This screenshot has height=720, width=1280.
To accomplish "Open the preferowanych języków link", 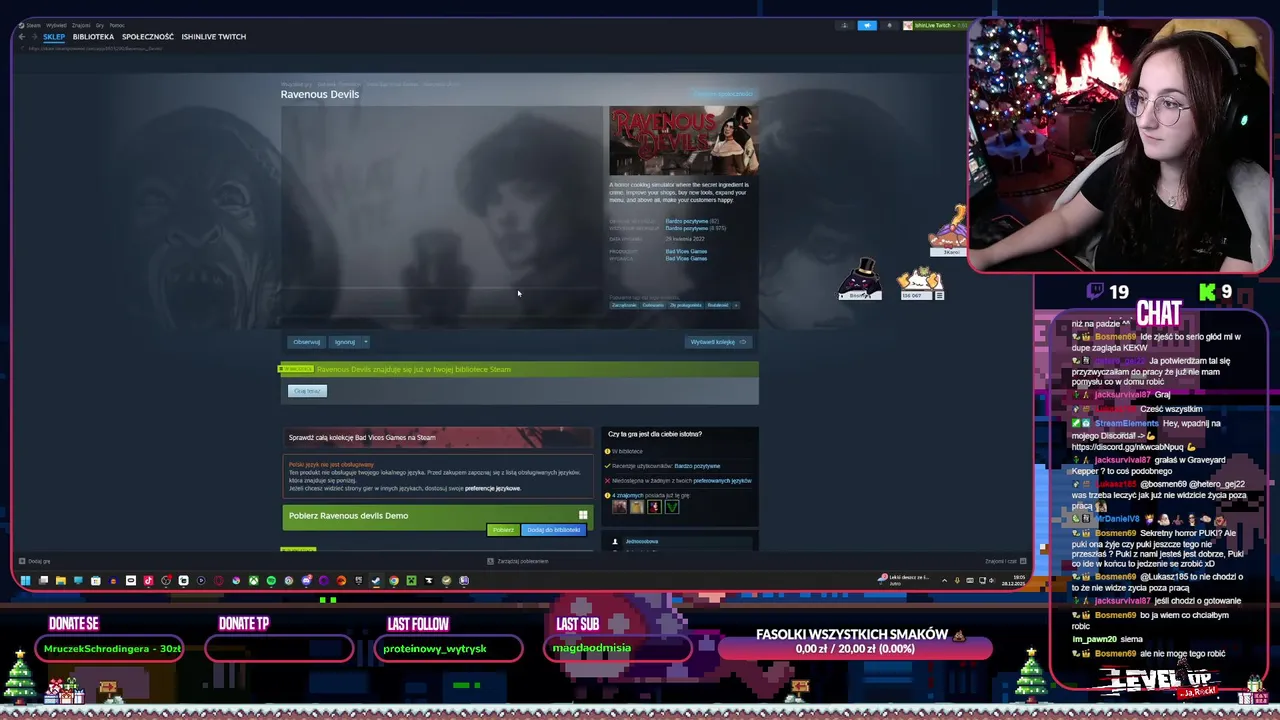I will [x=722, y=481].
